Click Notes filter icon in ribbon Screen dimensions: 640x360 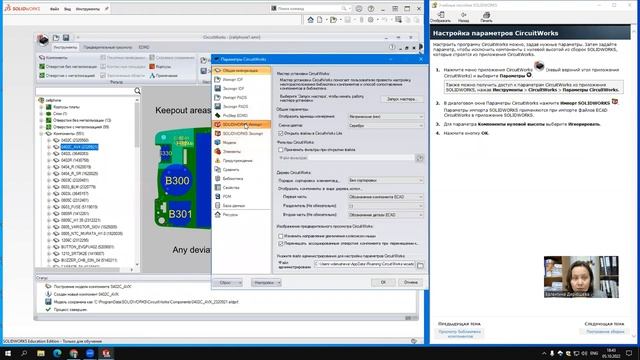click(x=152, y=76)
